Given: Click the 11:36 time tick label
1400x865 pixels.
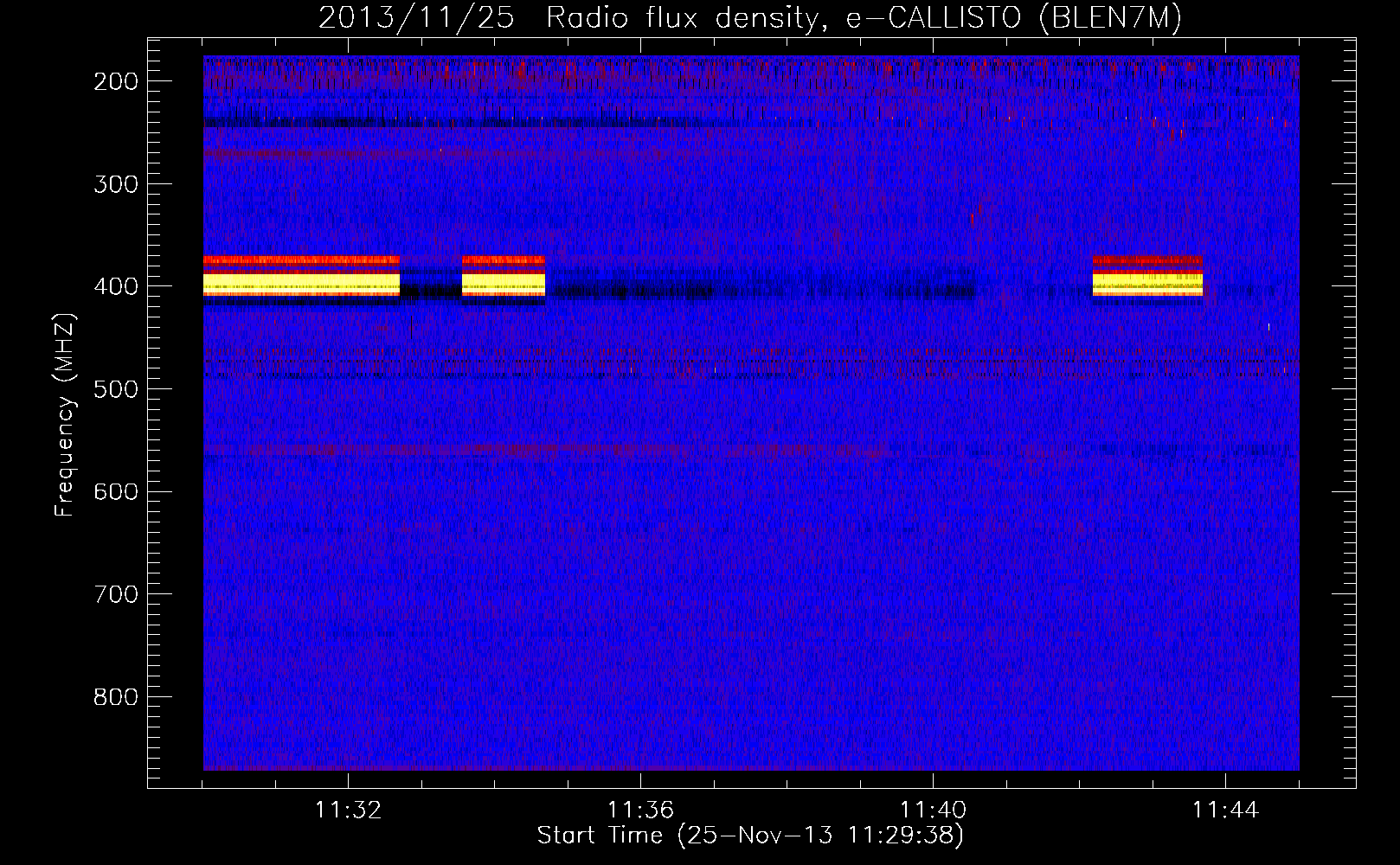Looking at the screenshot, I should (640, 810).
